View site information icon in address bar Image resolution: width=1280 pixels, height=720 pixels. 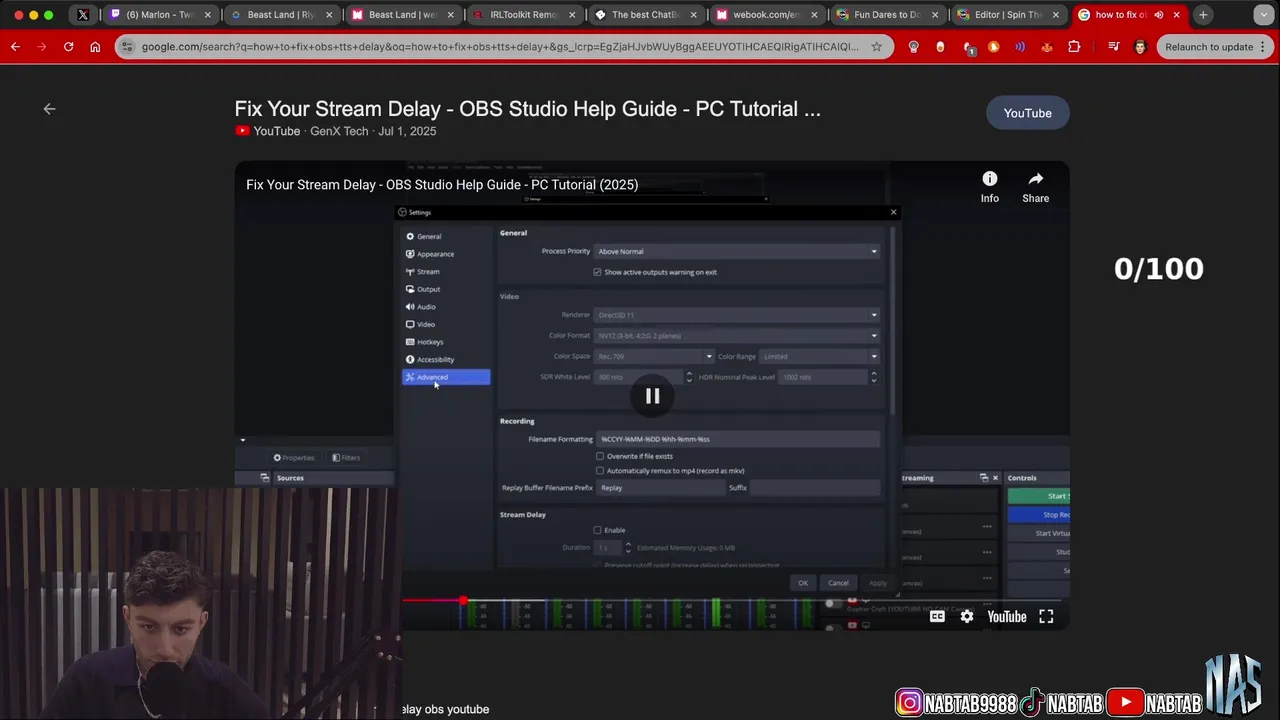127,47
